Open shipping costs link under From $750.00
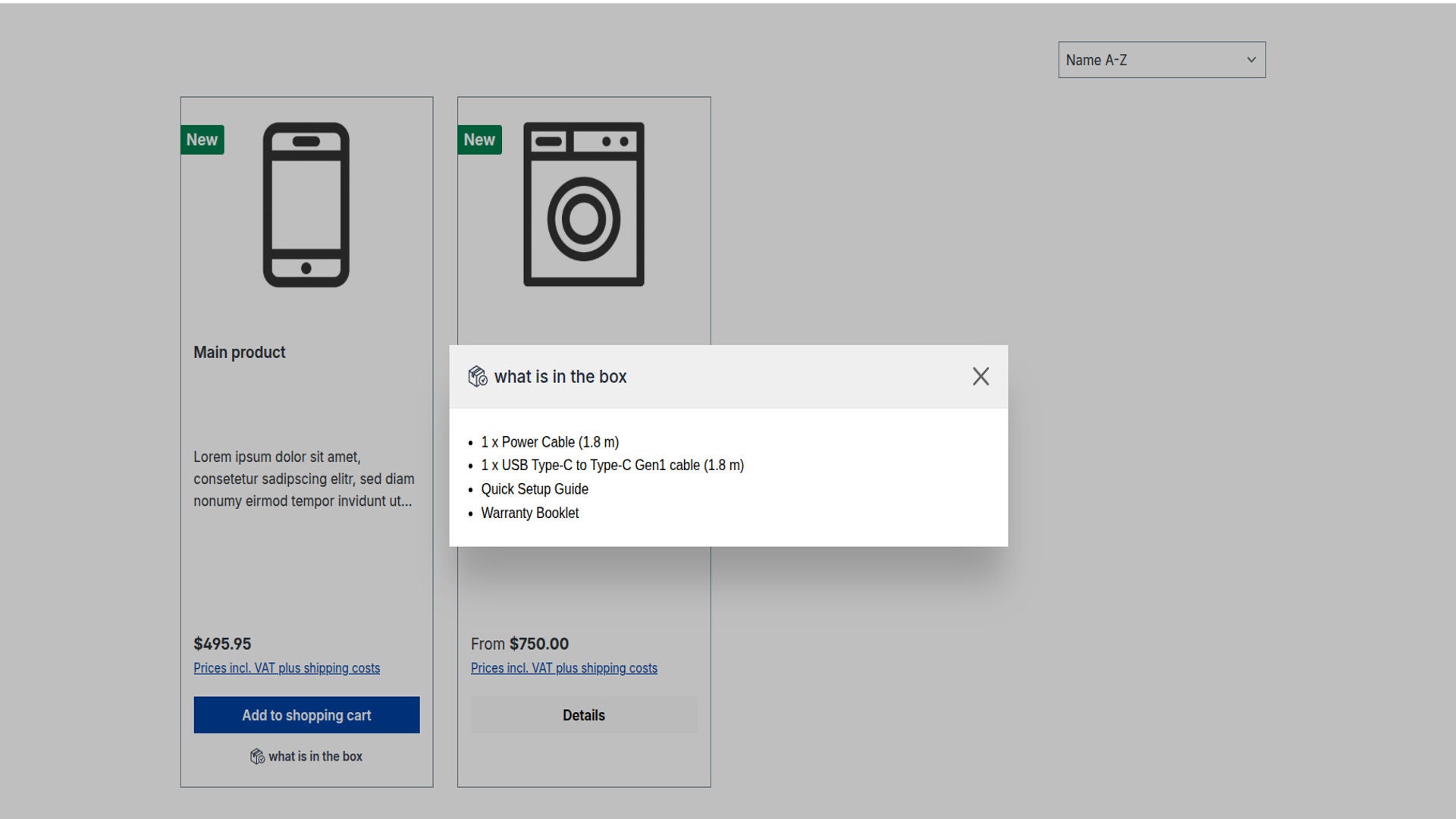The height and width of the screenshot is (819, 1456). 563,669
